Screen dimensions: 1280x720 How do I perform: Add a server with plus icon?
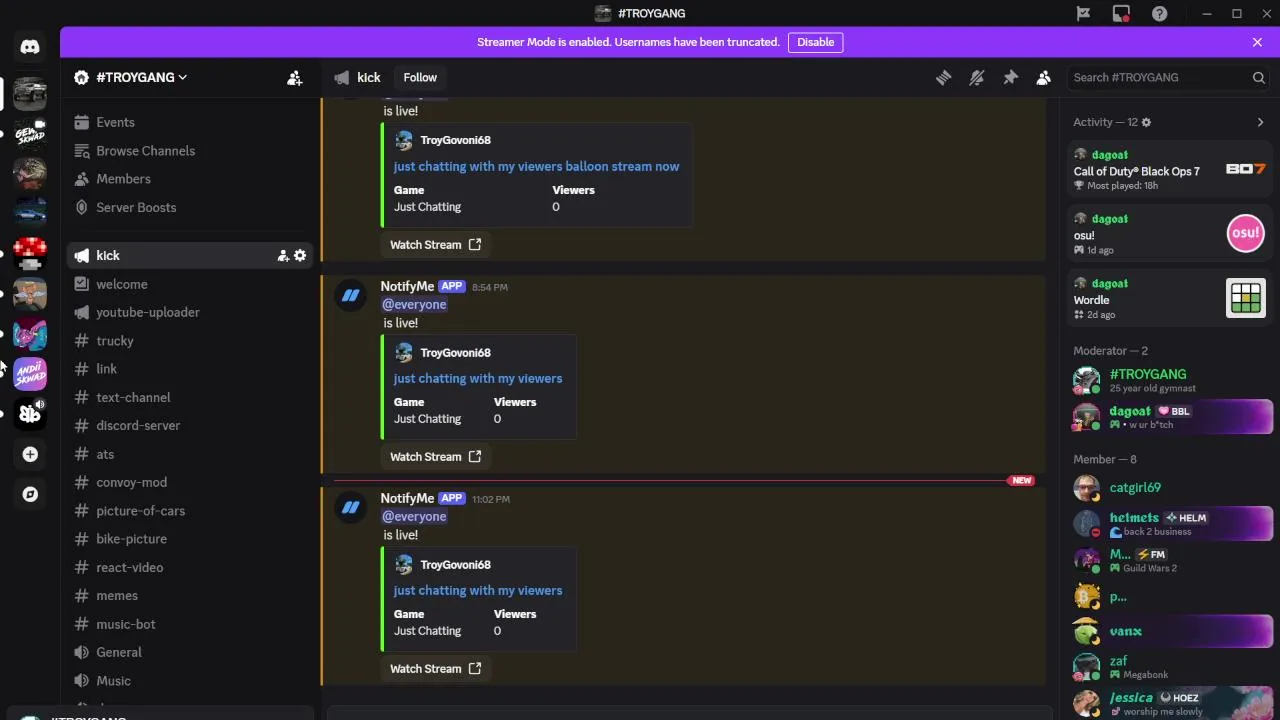pos(30,454)
